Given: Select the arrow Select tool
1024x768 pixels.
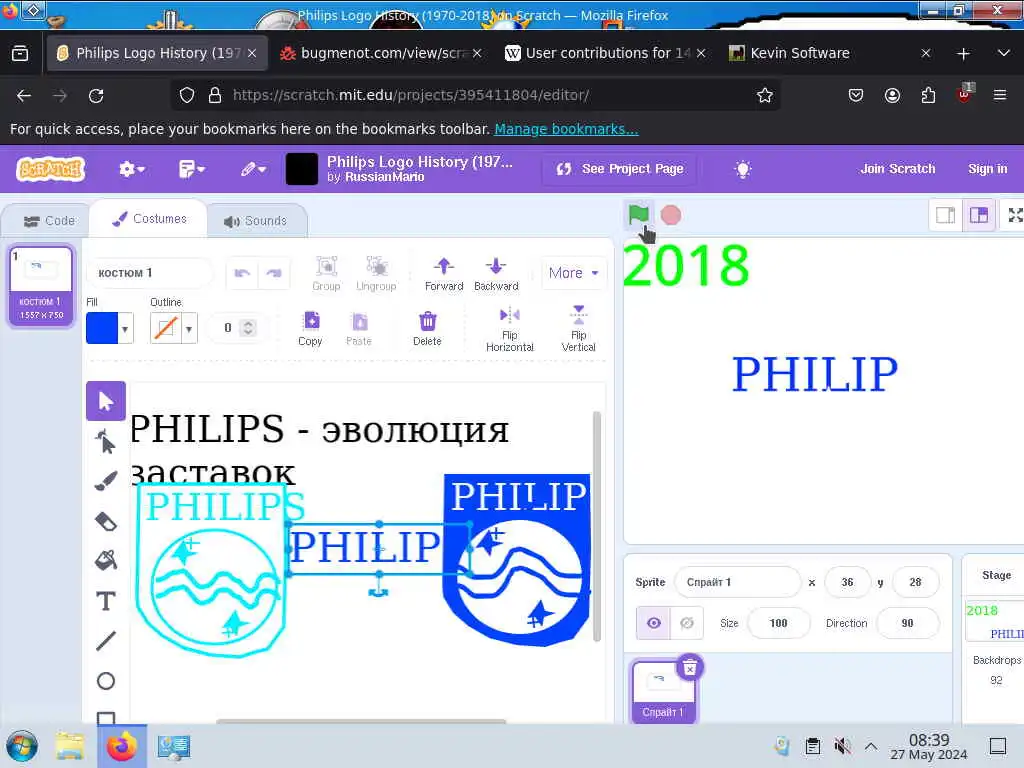Looking at the screenshot, I should point(106,400).
